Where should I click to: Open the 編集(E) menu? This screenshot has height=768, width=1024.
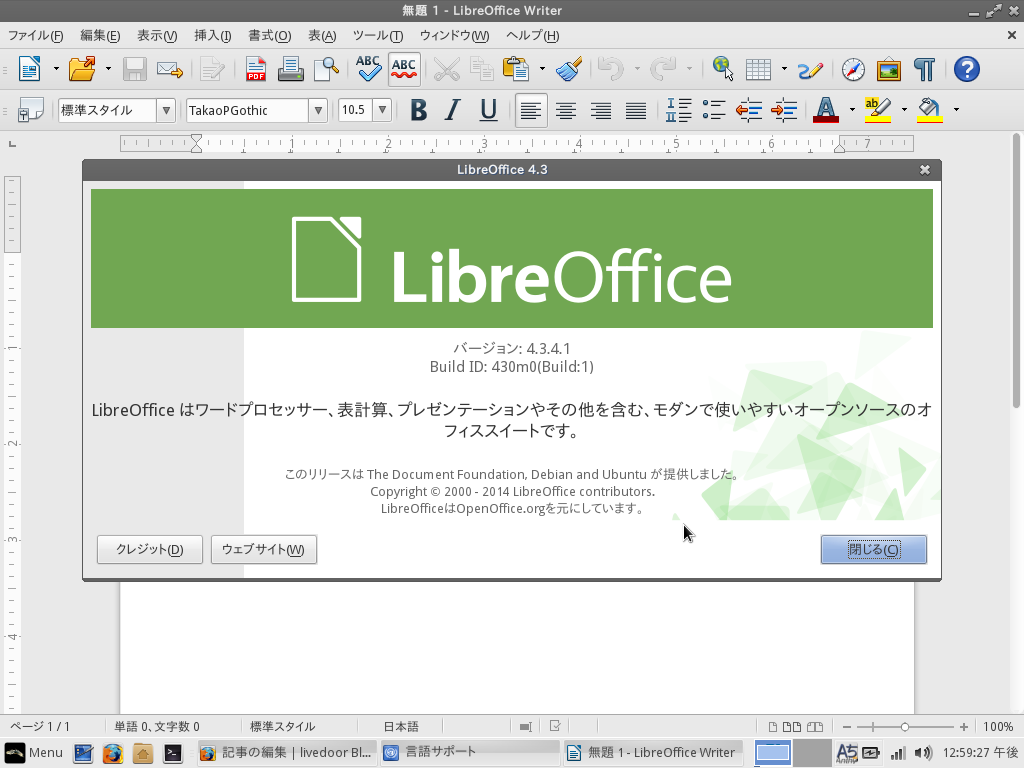[x=100, y=35]
